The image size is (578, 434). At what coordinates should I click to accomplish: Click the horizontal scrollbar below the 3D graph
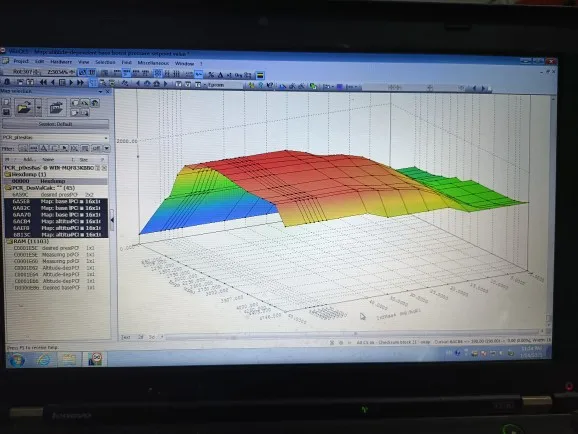[x=354, y=335]
